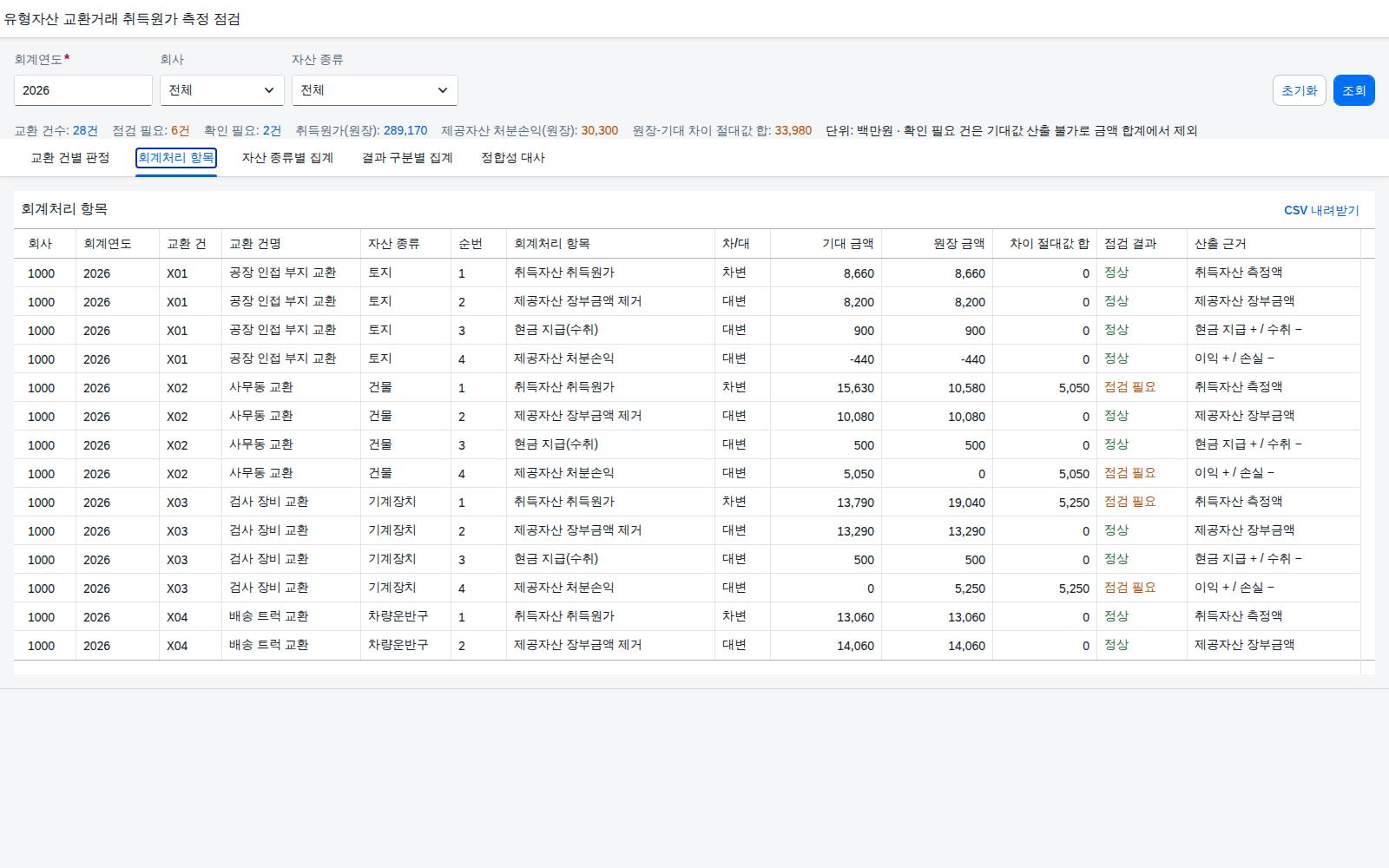Click the 차이 절대값 합 column header
Screen dimensions: 1389x868
click(x=1045, y=244)
